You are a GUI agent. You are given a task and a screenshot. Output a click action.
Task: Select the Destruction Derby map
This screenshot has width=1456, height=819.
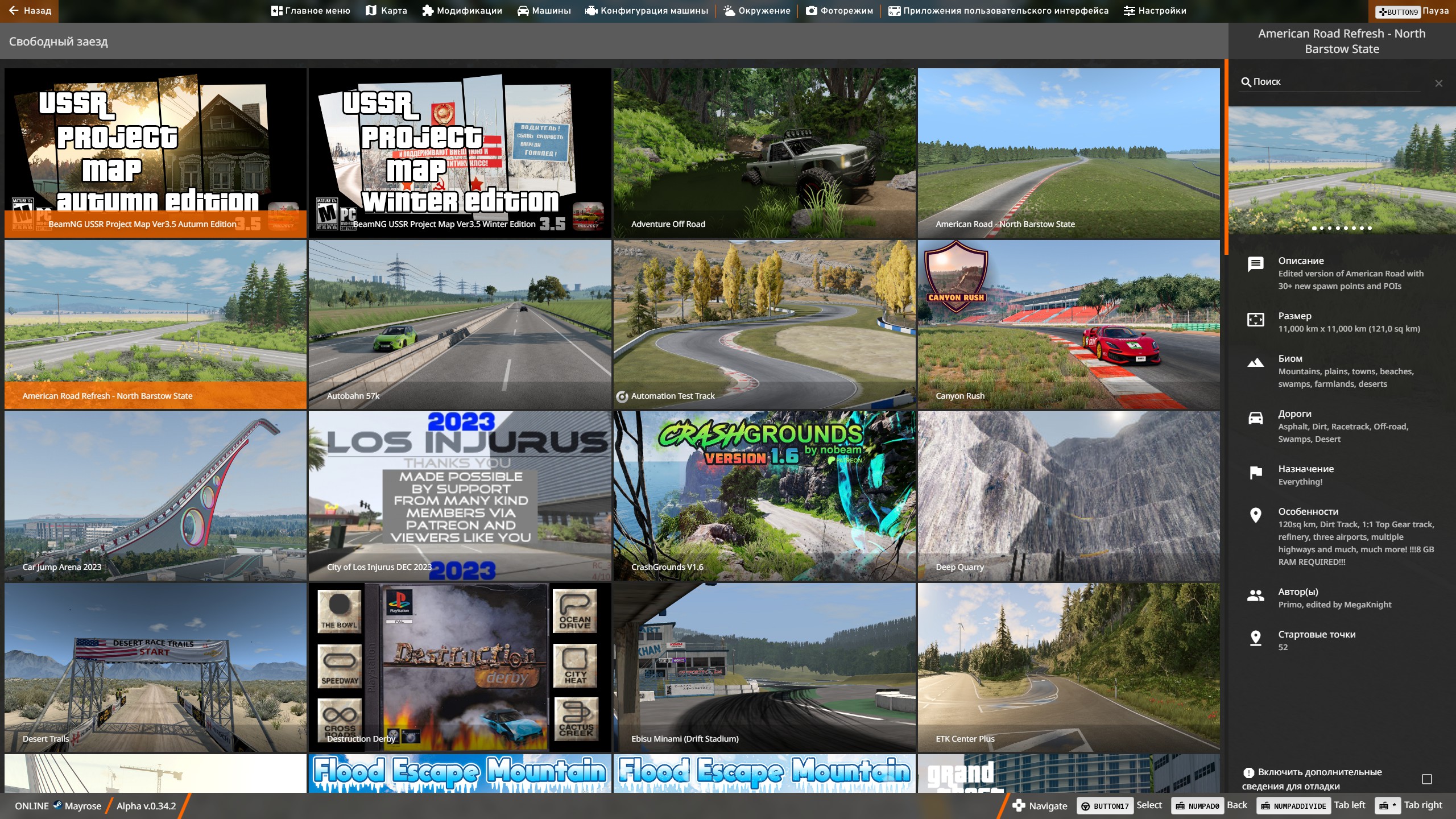[460, 667]
